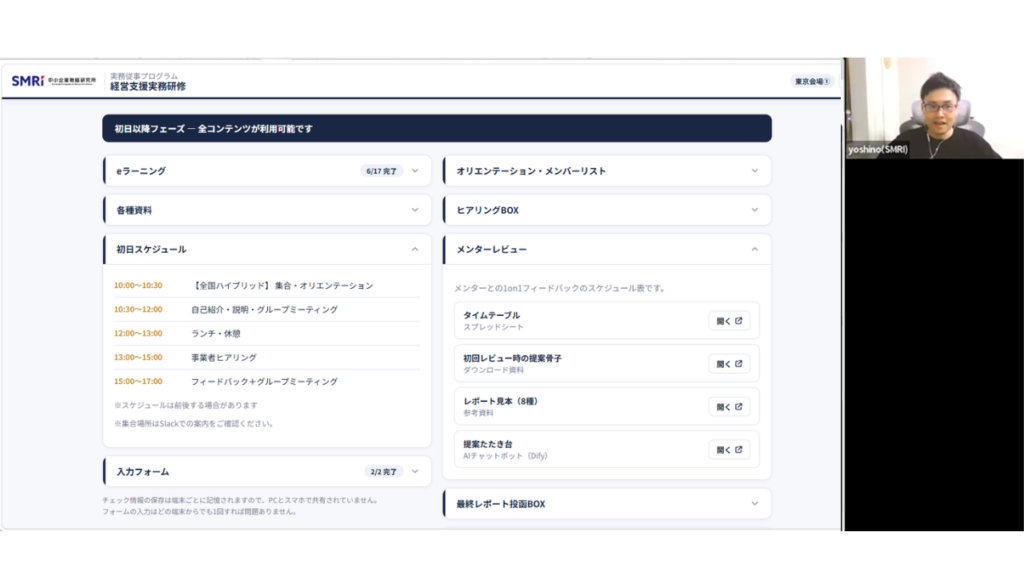The image size is (1024, 576).
Task: Select the yoshino (SMRI) video thumbnail
Action: tap(933, 107)
